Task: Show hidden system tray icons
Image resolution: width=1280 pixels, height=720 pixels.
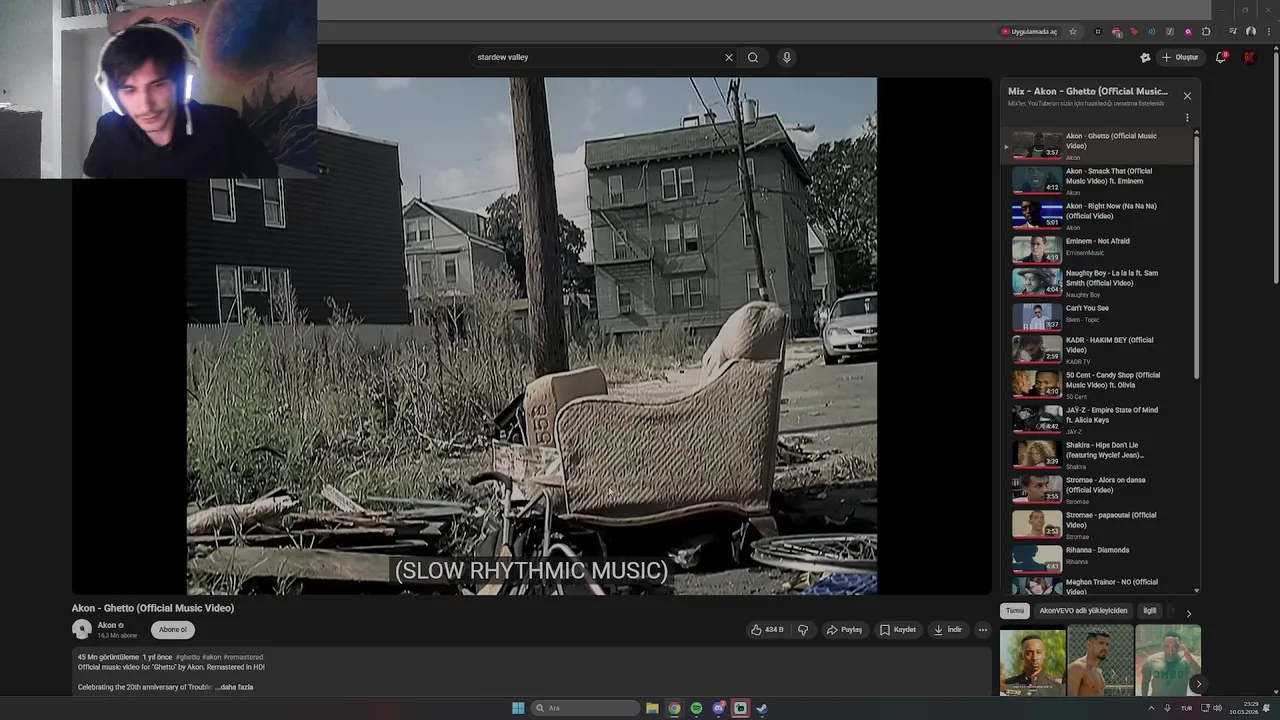Action: (1151, 708)
